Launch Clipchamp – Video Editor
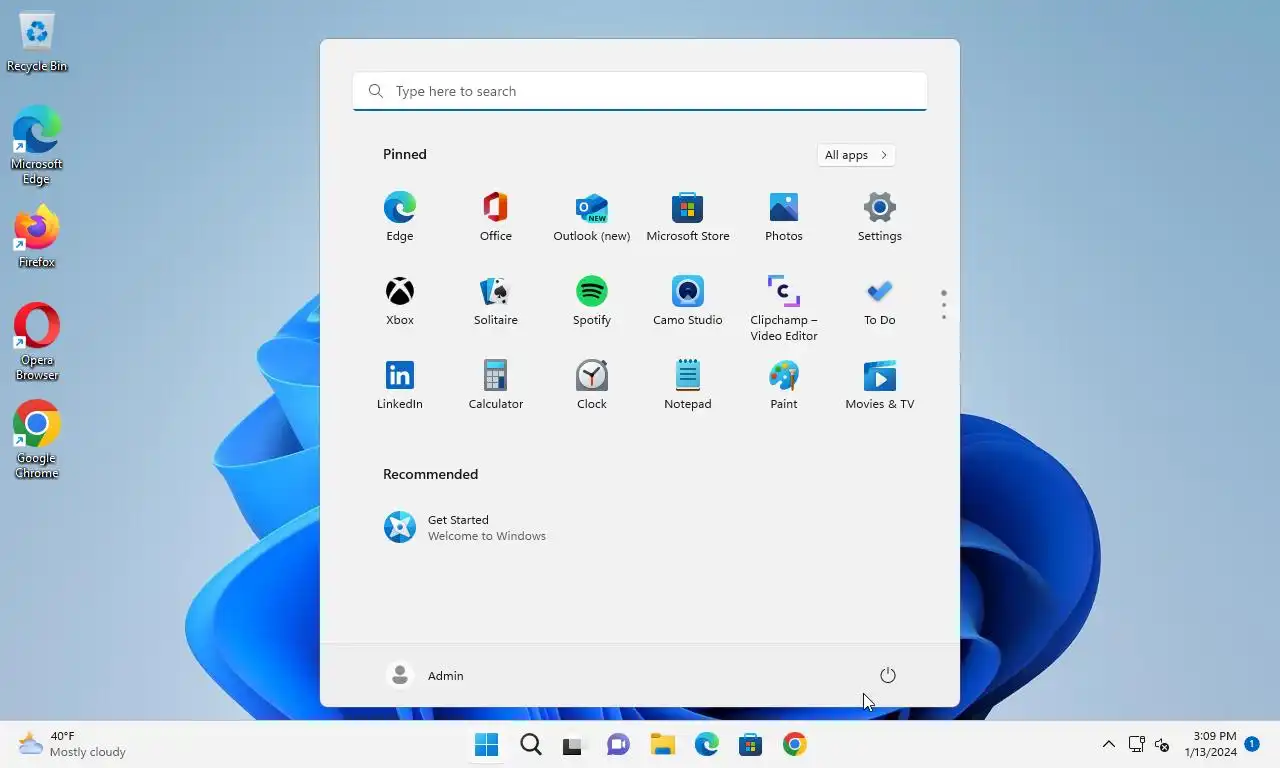The height and width of the screenshot is (768, 1280). point(784,308)
